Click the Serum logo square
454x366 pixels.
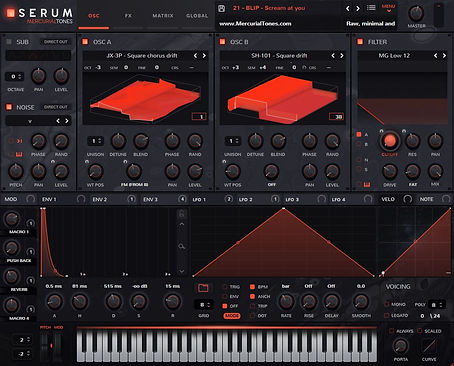point(11,13)
